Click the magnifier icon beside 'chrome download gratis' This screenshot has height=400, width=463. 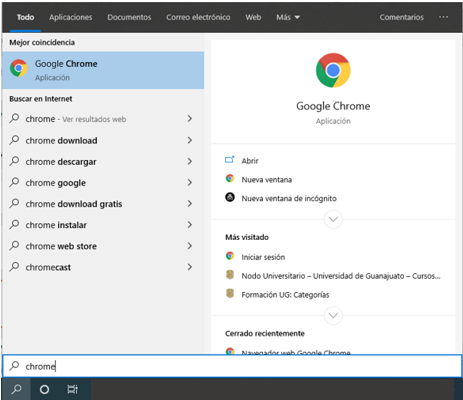tap(14, 203)
